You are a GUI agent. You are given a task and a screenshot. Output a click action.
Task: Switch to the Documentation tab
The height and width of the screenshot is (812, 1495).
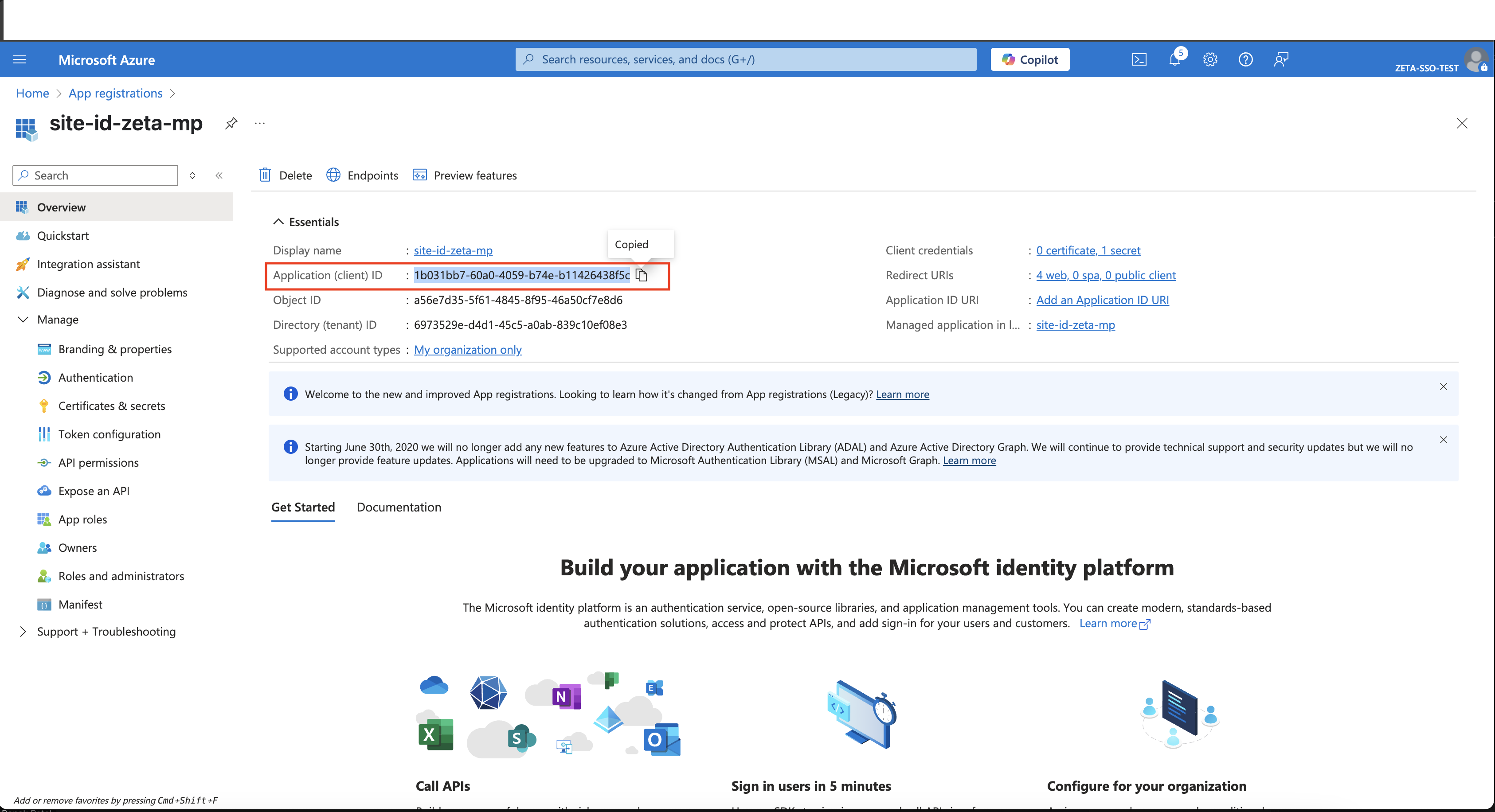tap(399, 507)
